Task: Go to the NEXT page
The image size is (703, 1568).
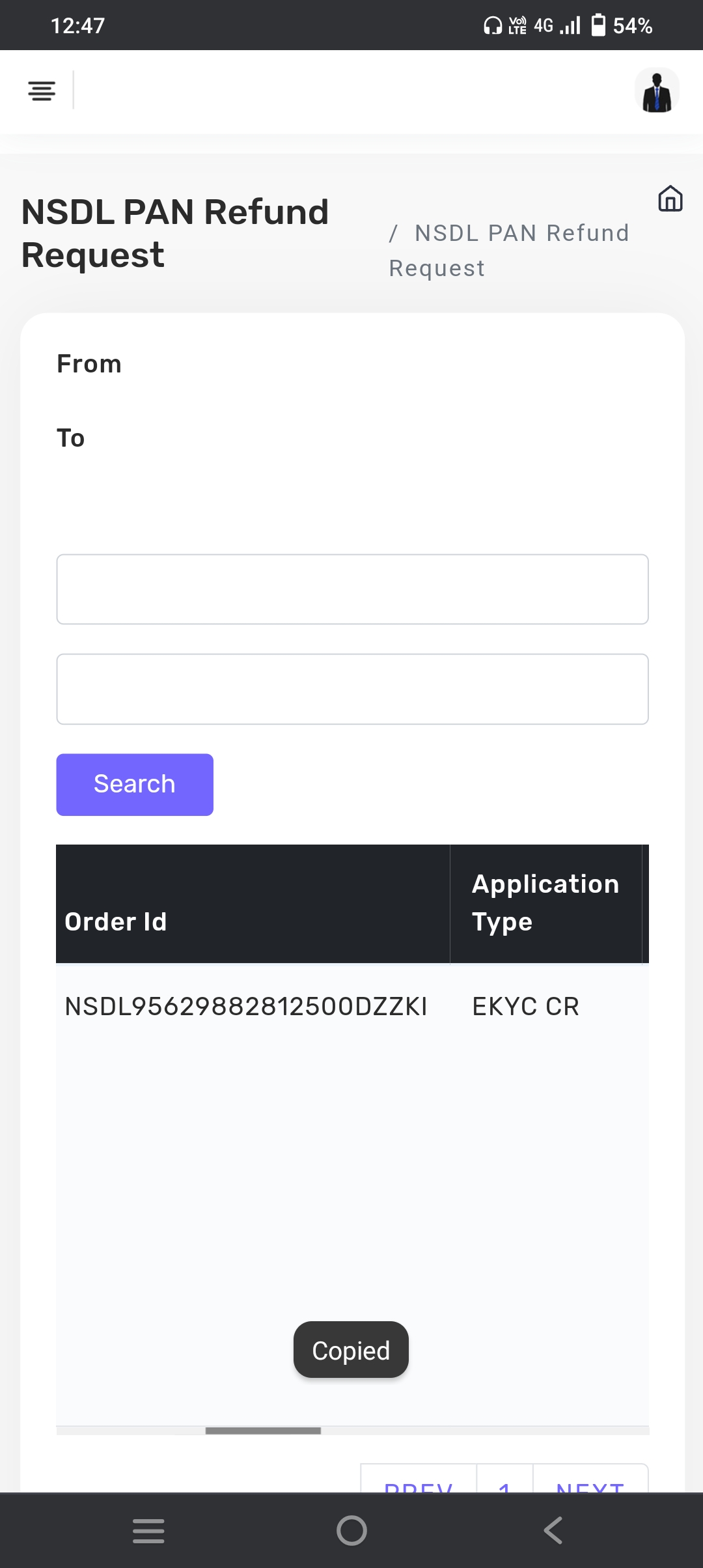Action: pos(590,1483)
